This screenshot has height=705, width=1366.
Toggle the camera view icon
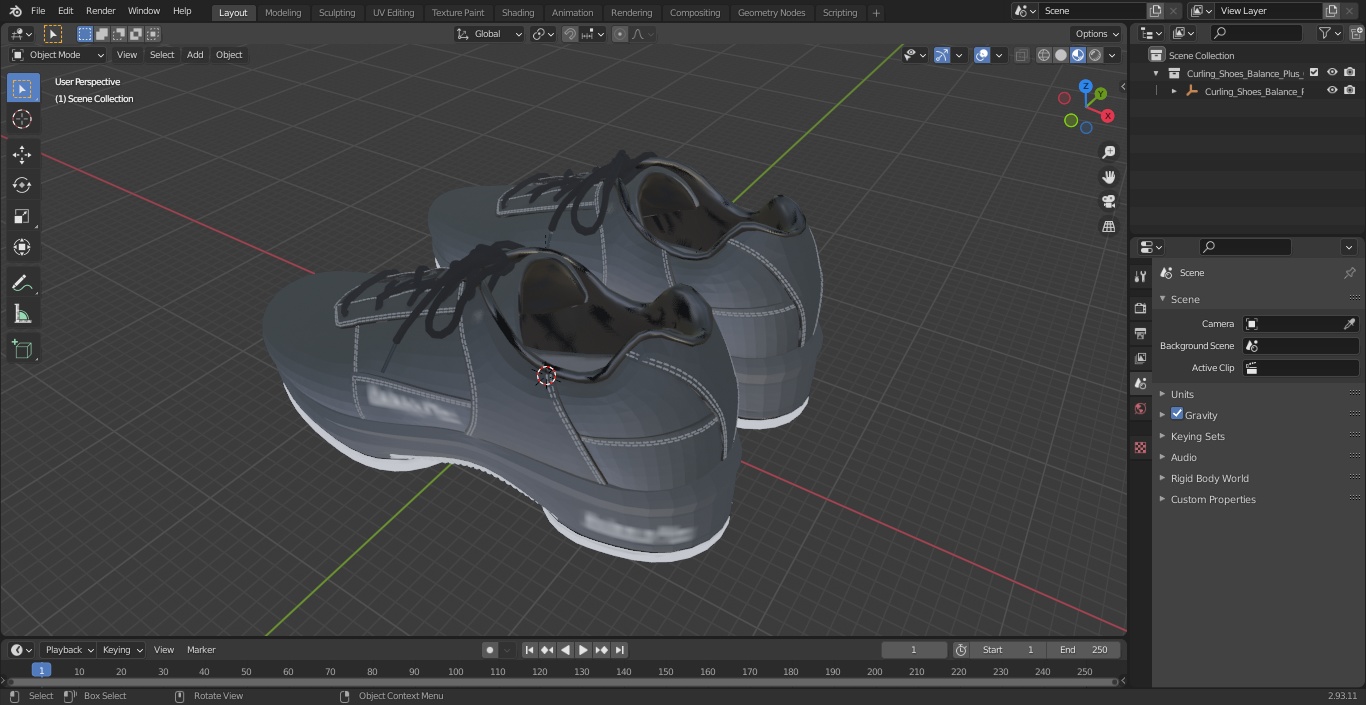coord(1108,202)
